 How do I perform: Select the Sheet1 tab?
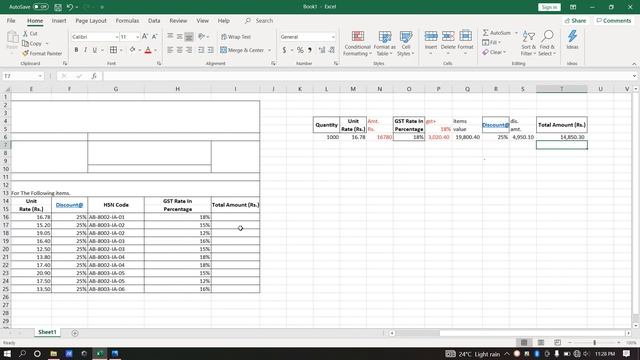coord(47,332)
